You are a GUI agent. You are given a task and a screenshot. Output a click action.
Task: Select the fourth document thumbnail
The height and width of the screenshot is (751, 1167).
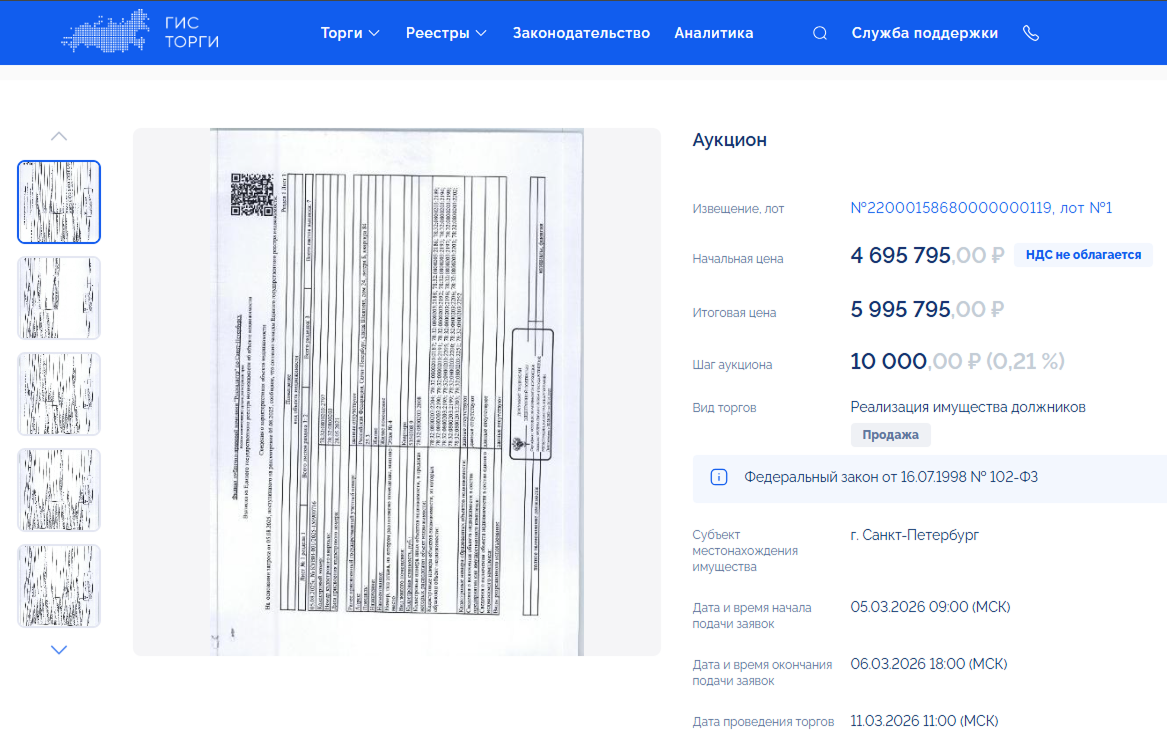click(x=59, y=490)
